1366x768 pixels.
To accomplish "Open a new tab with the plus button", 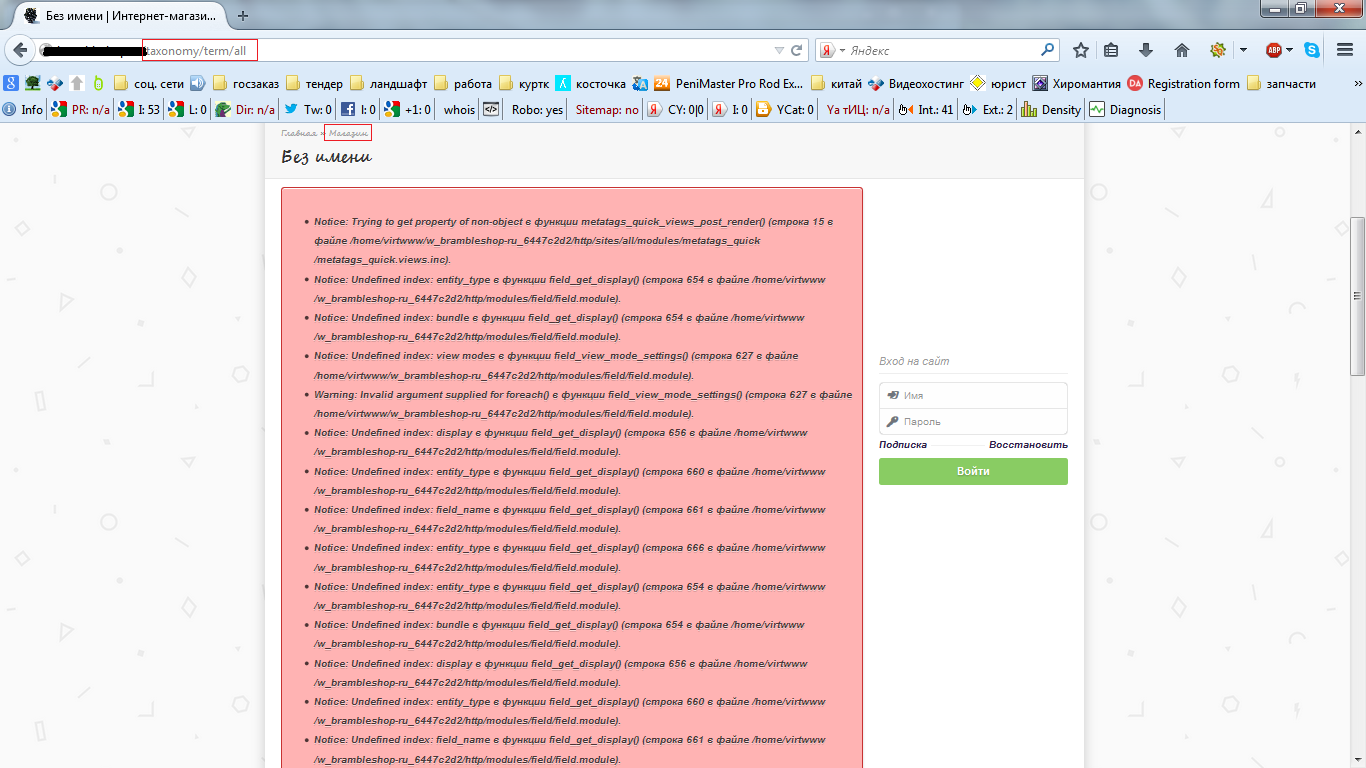I will pos(243,15).
